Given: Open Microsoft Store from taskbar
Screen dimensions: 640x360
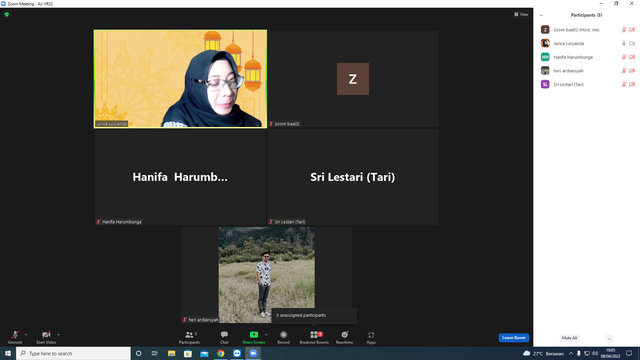Looking at the screenshot, I should click(188, 353).
